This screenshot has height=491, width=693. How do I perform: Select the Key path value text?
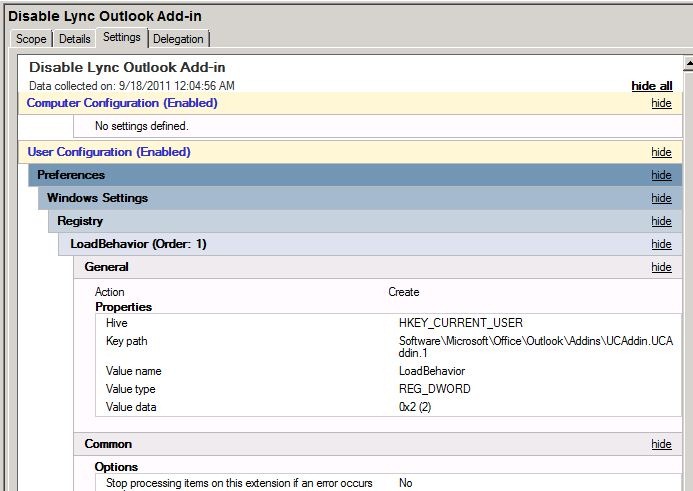pos(536,347)
